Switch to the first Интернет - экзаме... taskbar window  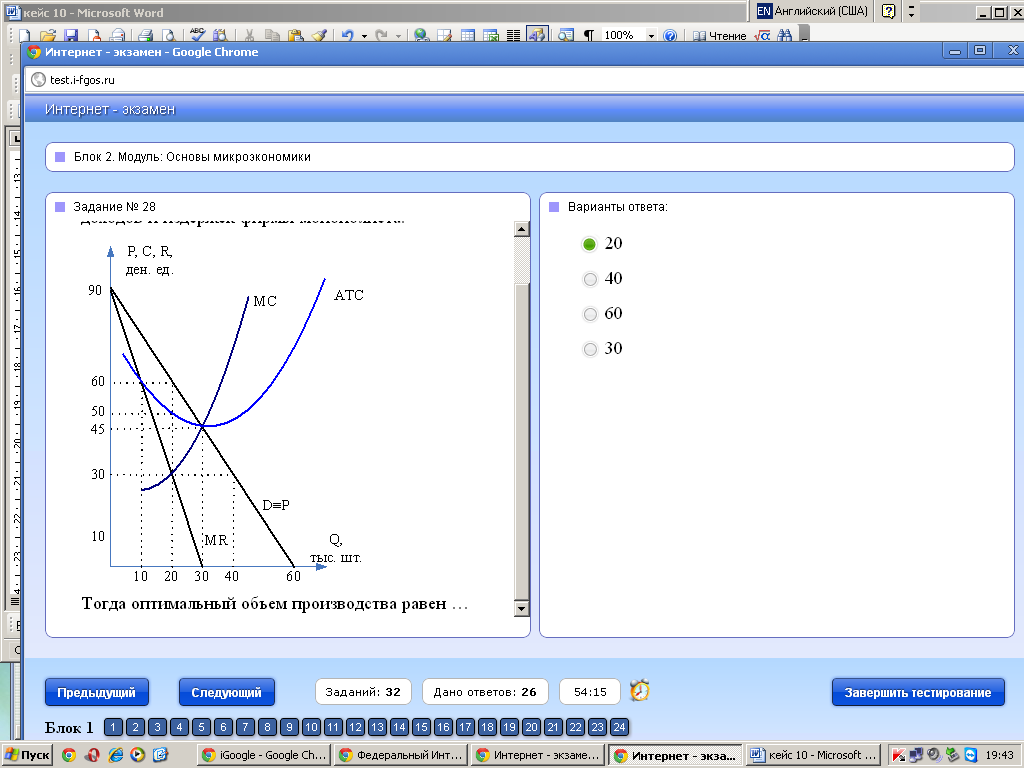pos(538,755)
